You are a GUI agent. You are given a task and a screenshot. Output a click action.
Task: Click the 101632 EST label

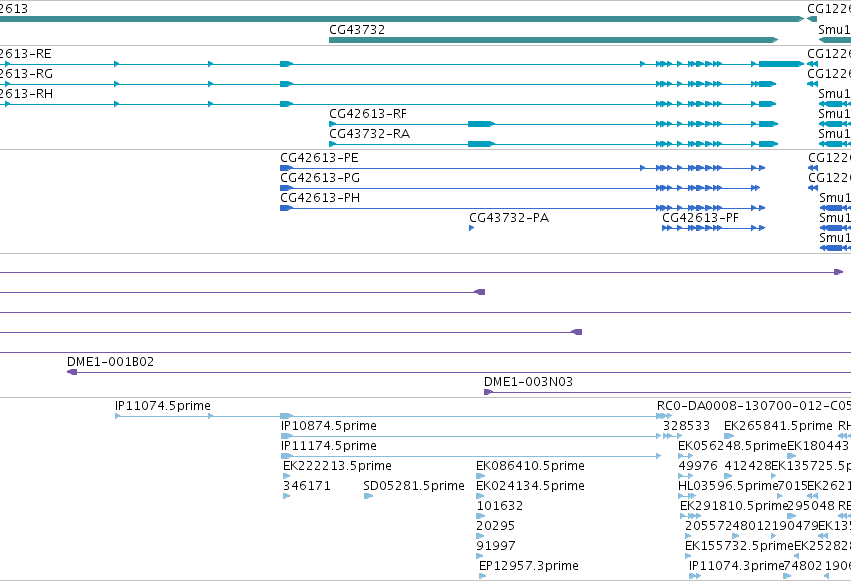pos(499,506)
